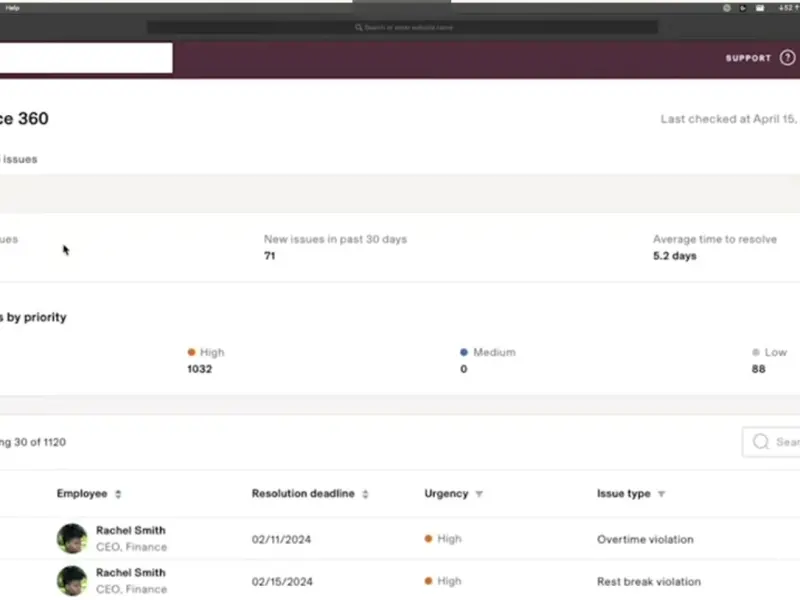Click the SUPPORT link in the header
The image size is (800, 600).
click(748, 58)
